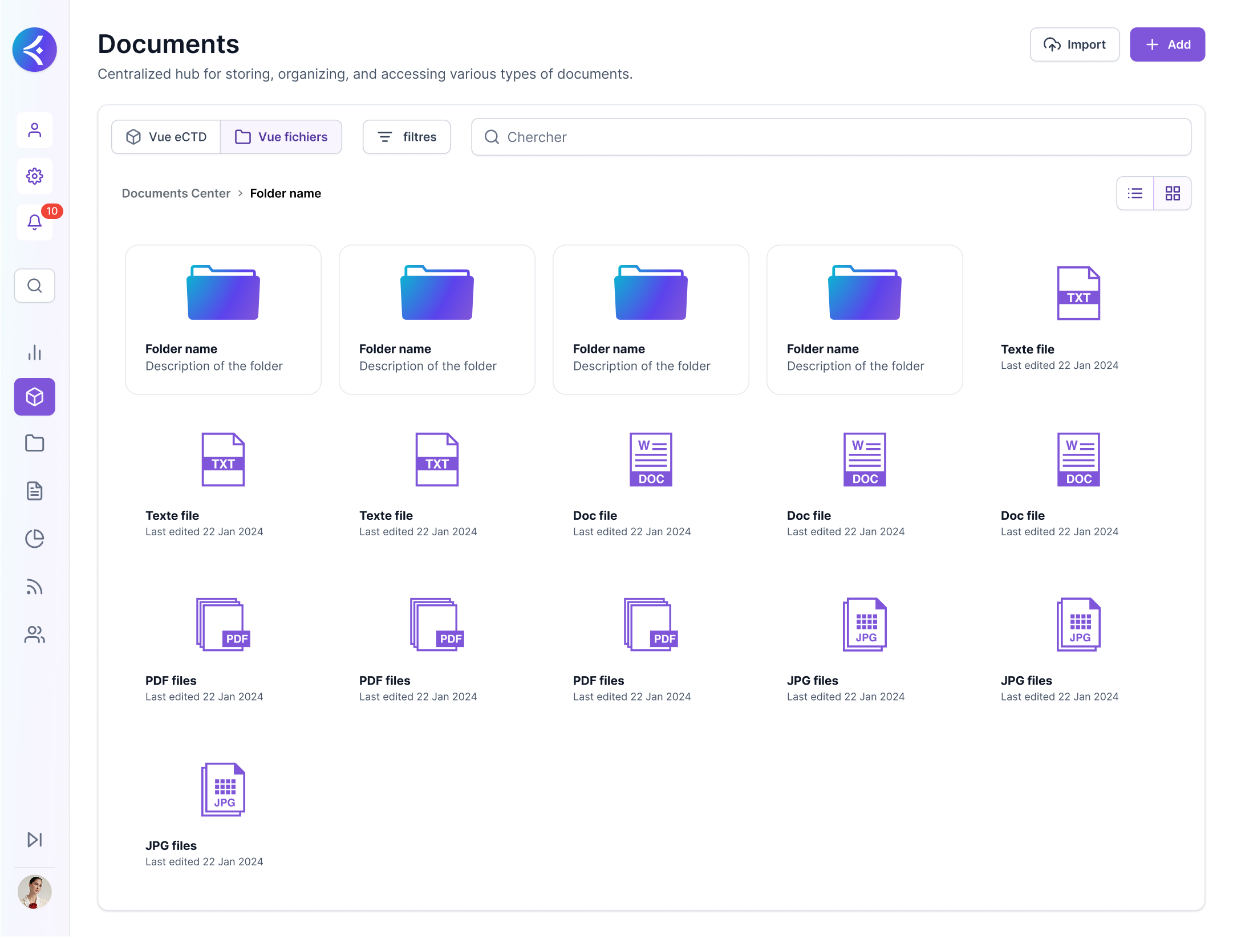
Task: Select the pie chart sidebar icon
Action: point(35,539)
